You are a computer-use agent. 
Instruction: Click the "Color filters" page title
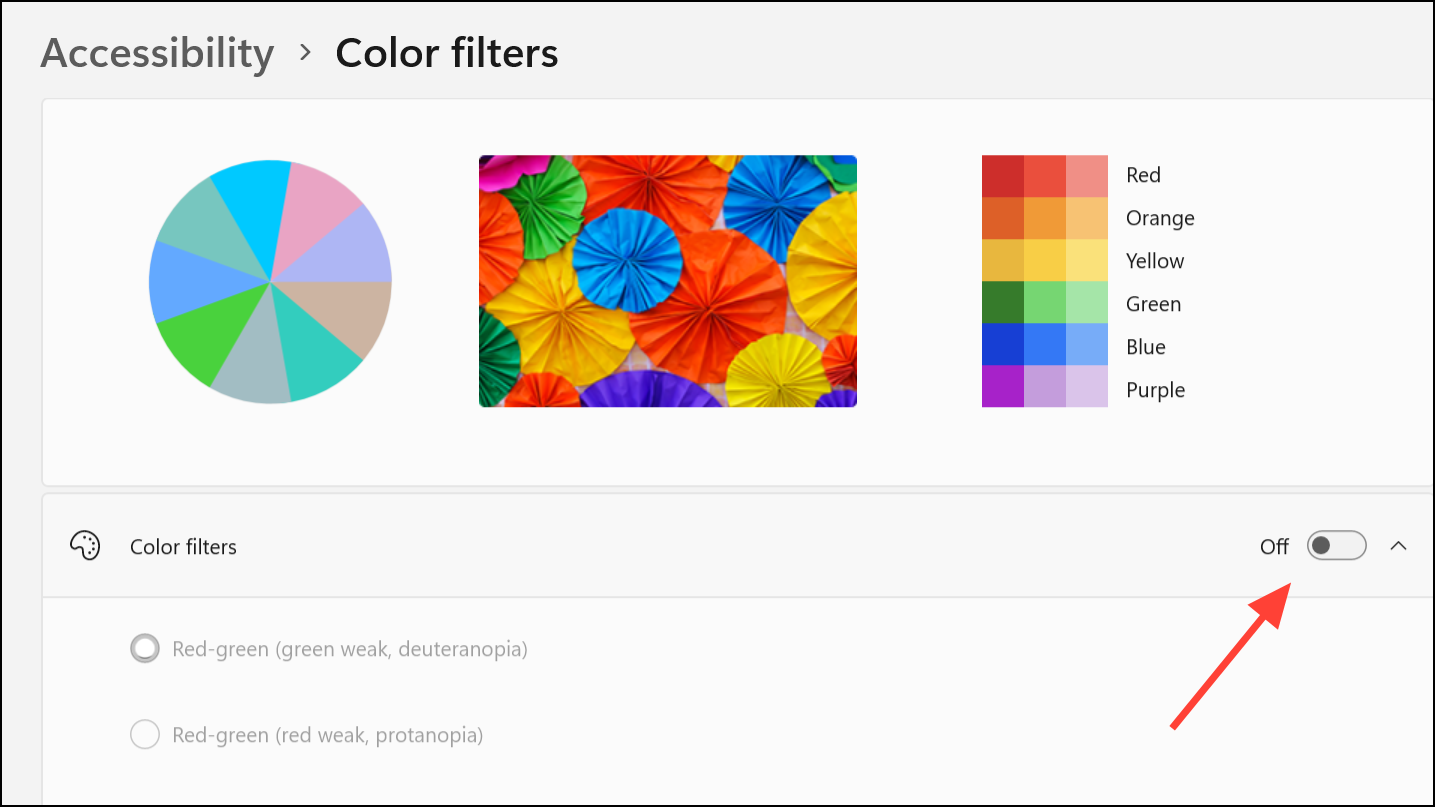(447, 53)
